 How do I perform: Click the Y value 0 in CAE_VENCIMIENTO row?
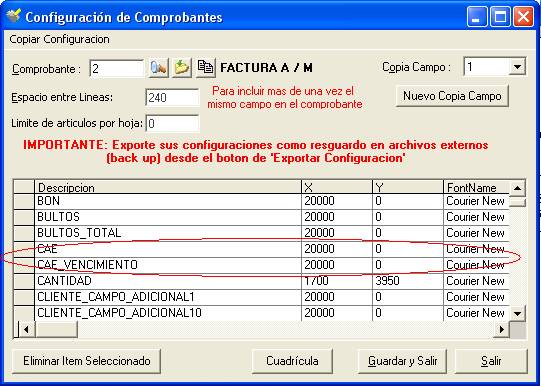[x=408, y=265]
